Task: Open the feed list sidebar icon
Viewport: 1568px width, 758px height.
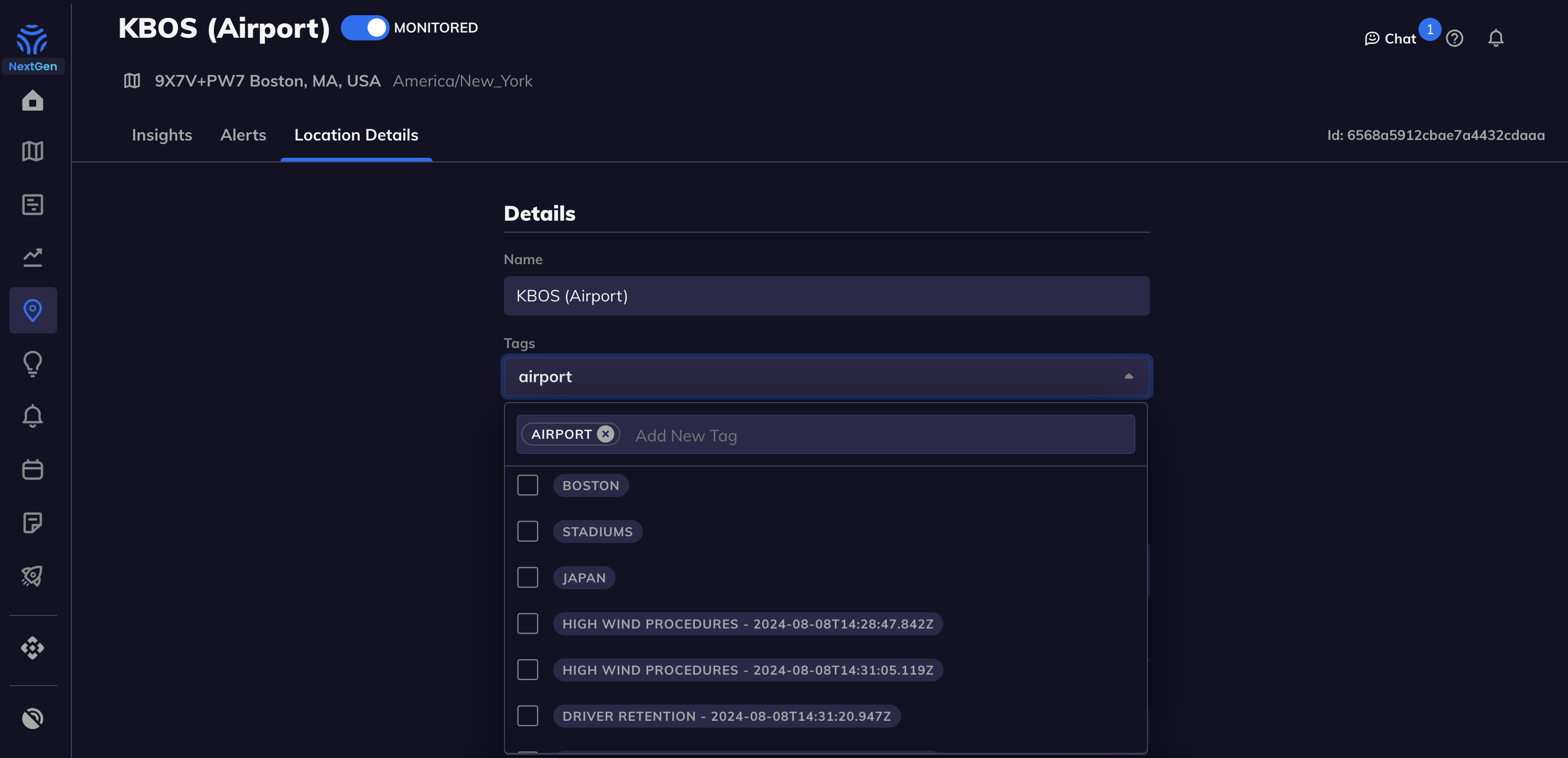Action: point(33,204)
